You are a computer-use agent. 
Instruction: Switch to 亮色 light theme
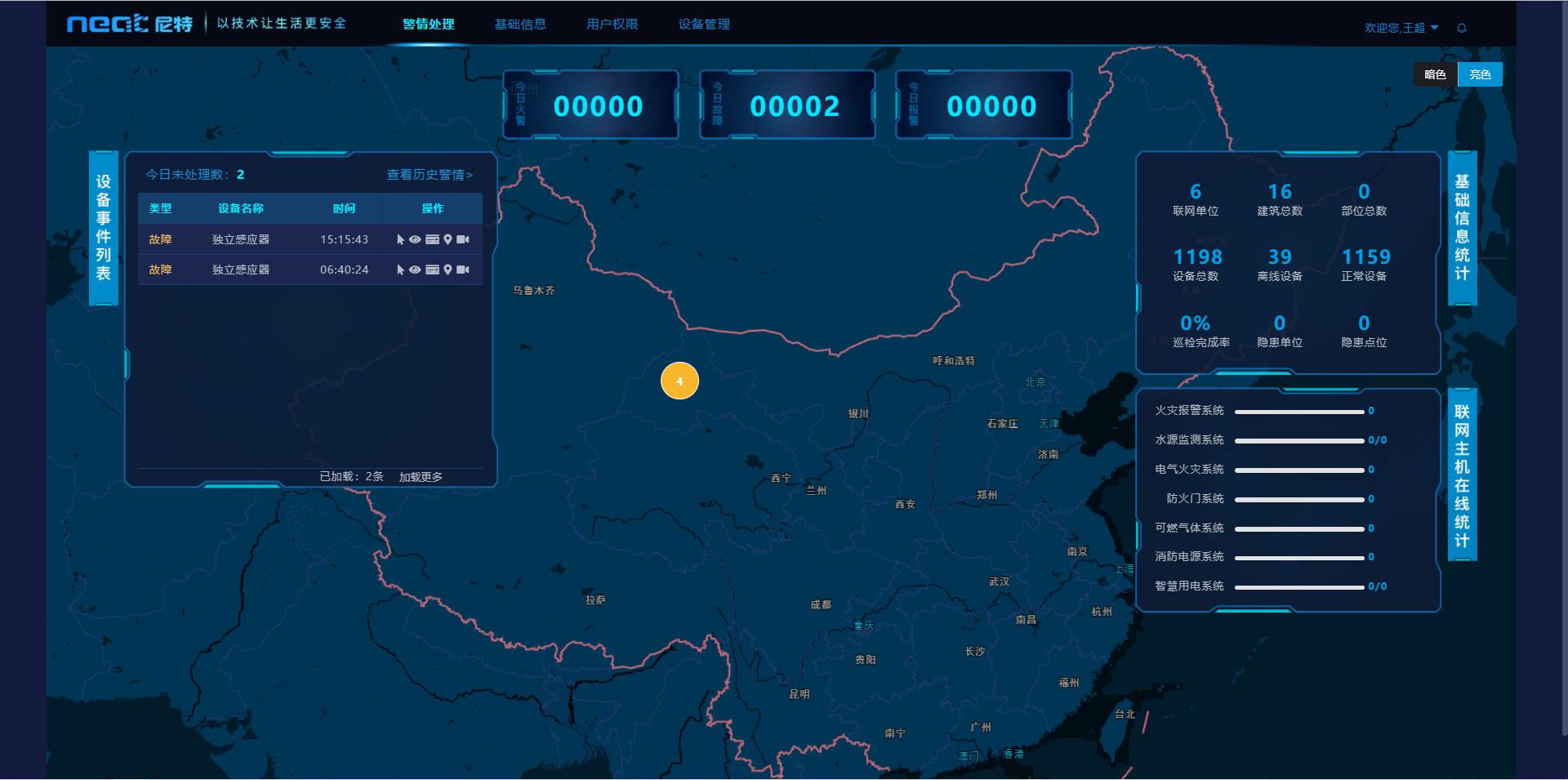[1480, 74]
